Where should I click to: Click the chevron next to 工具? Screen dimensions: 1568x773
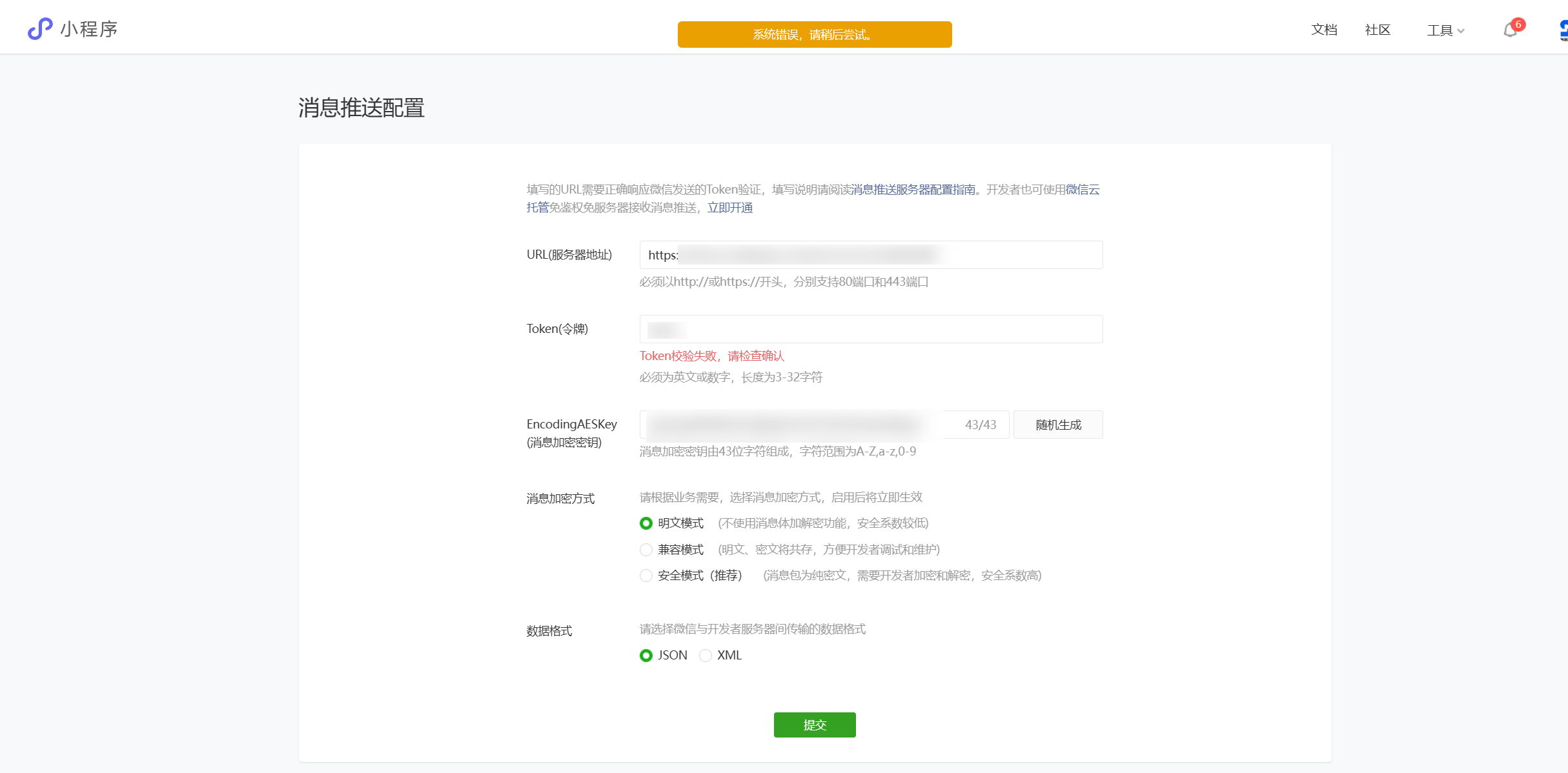click(1461, 31)
